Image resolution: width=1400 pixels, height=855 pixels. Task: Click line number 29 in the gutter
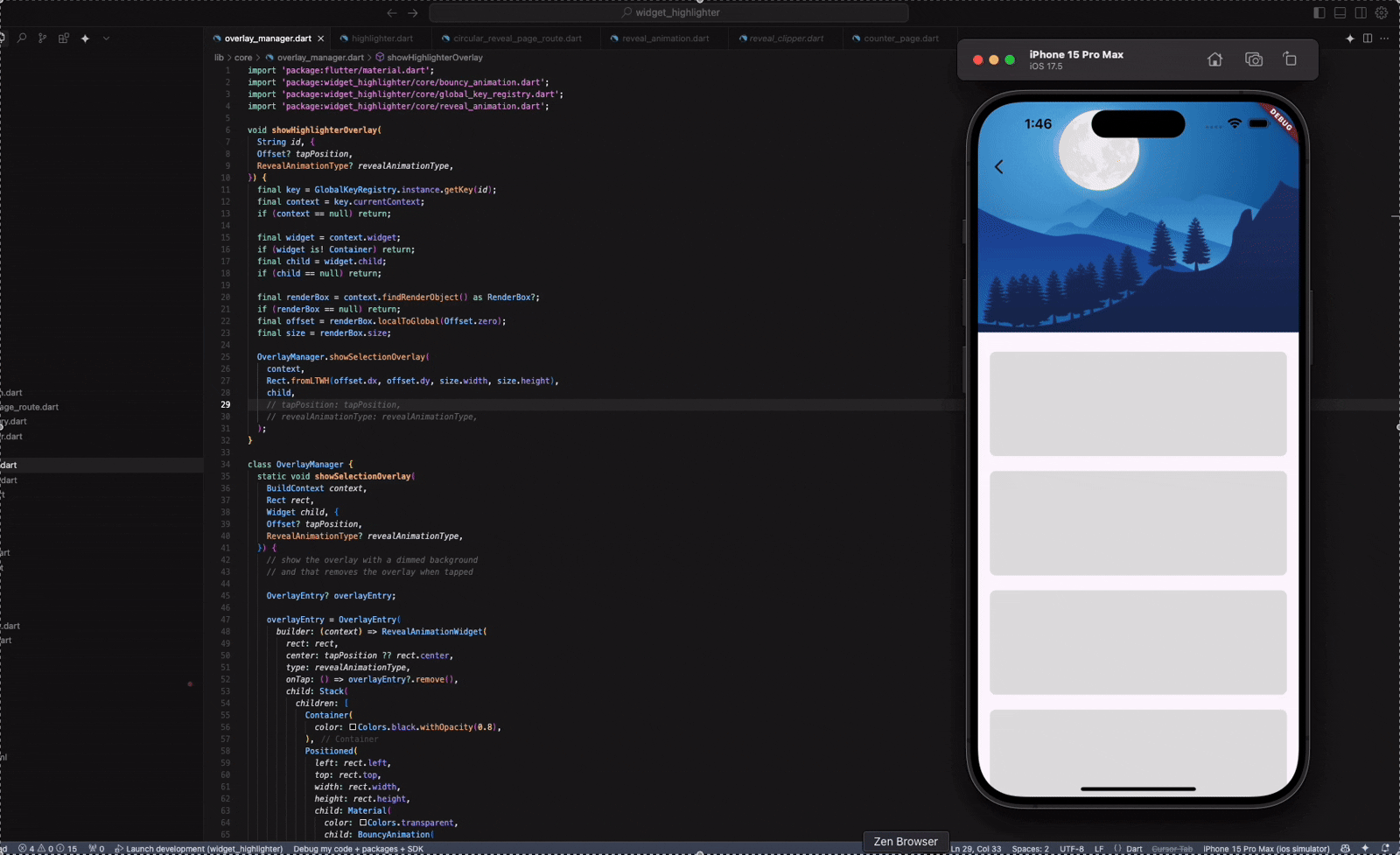(x=226, y=404)
